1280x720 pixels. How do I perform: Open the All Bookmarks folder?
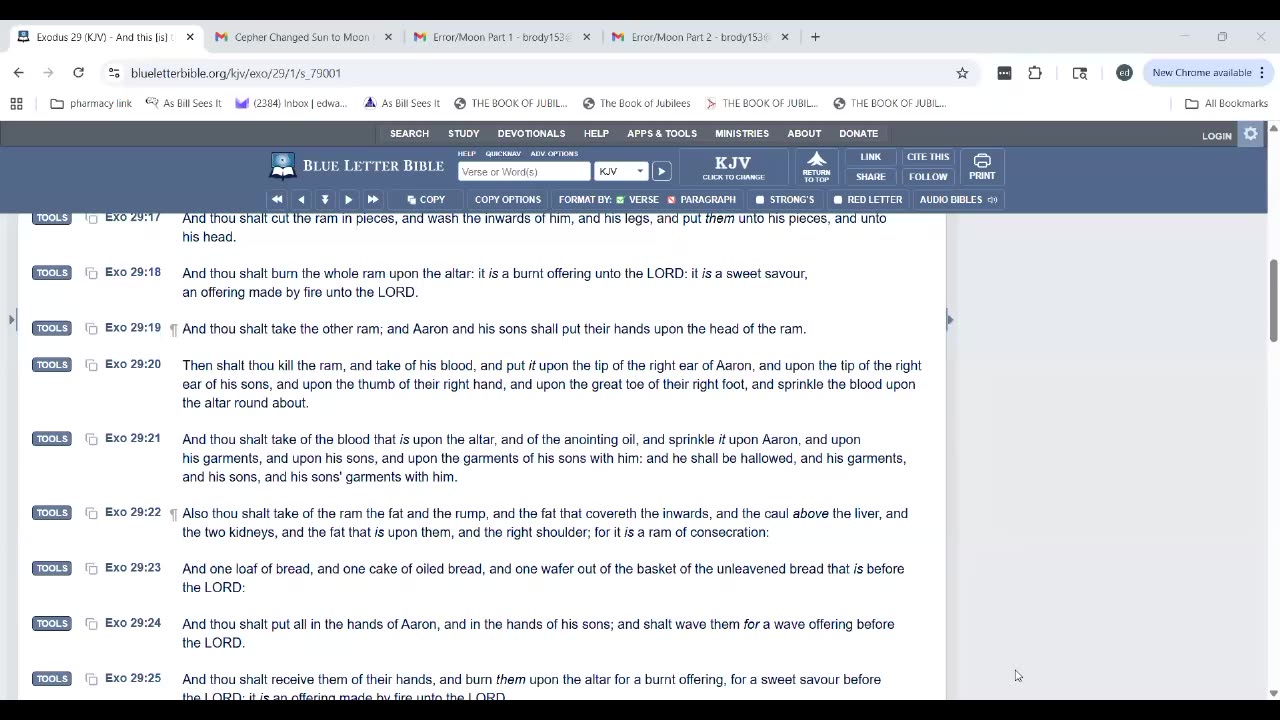[x=1226, y=103]
